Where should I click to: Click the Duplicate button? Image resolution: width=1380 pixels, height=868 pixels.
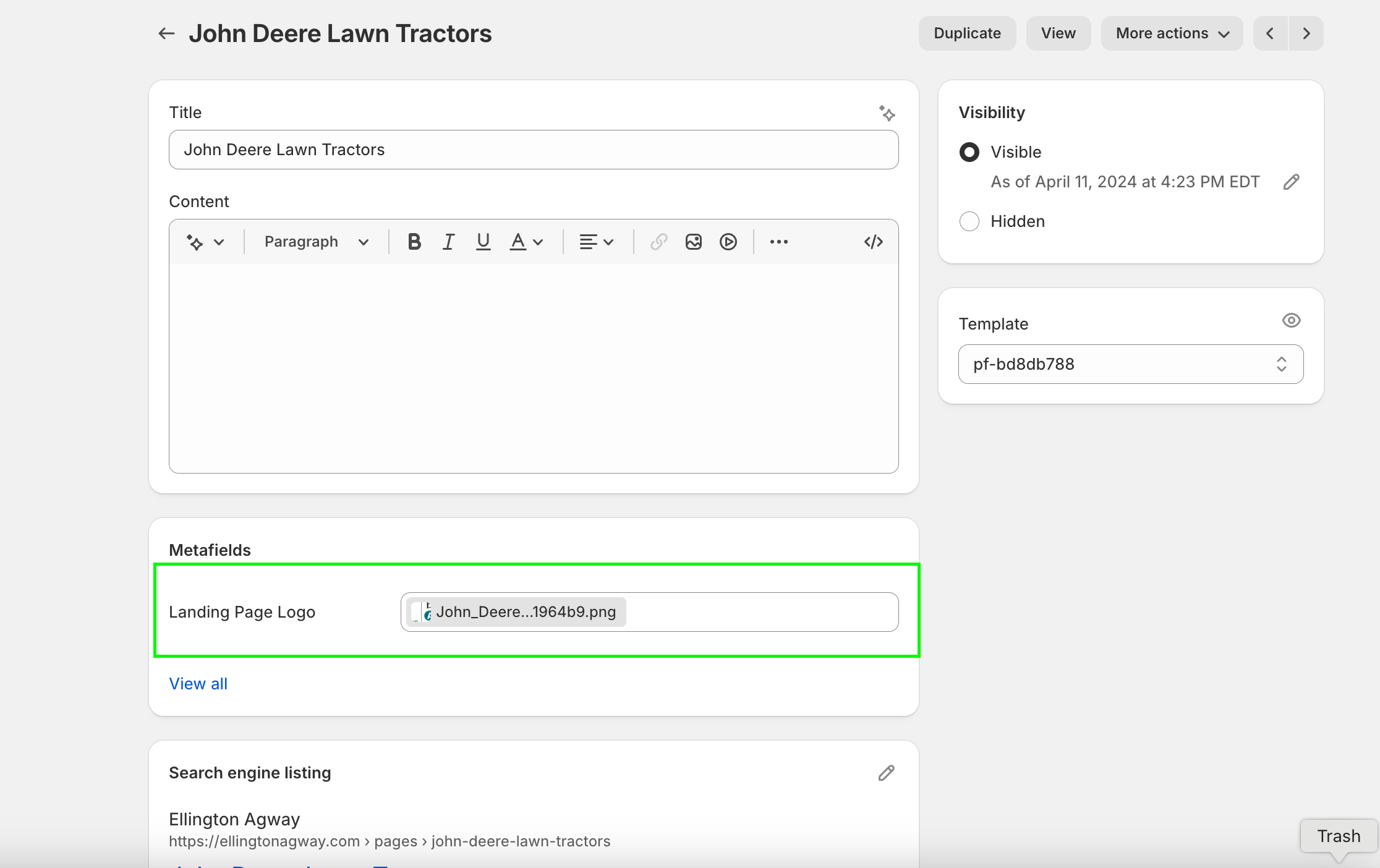pyautogui.click(x=967, y=33)
